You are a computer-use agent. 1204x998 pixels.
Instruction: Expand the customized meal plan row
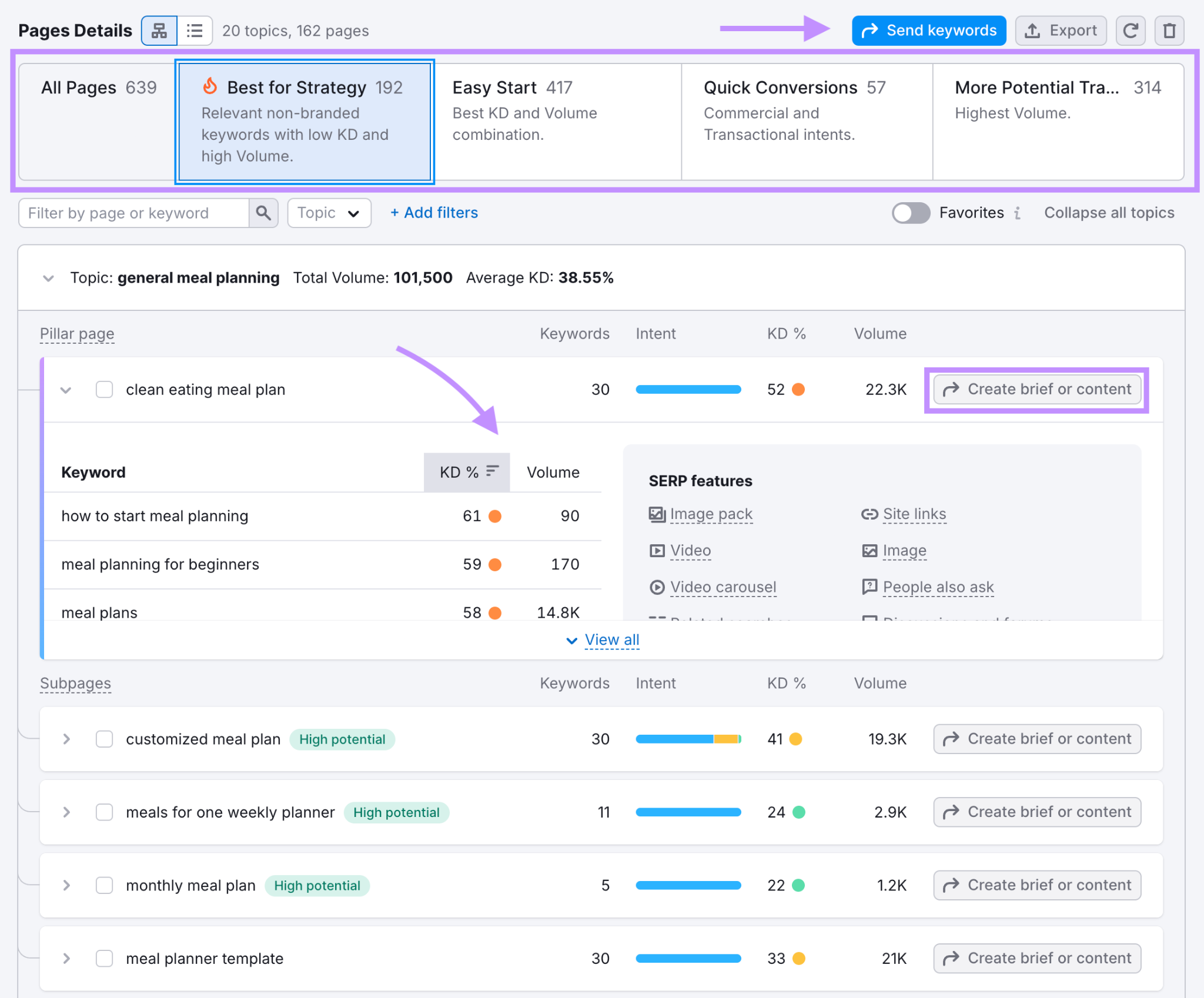coord(66,739)
